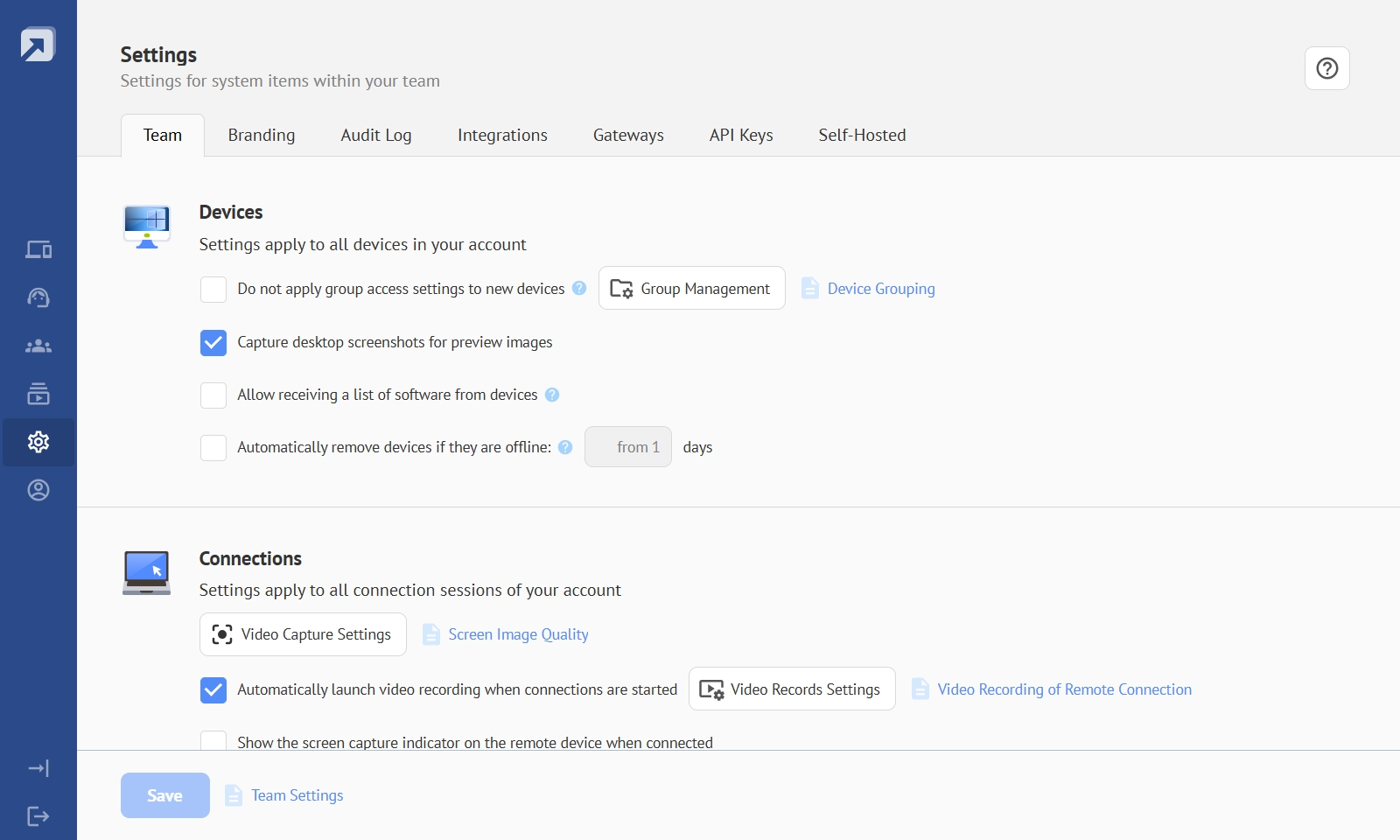The image size is (1400, 840).
Task: Open the Audit Log tab
Action: (376, 136)
